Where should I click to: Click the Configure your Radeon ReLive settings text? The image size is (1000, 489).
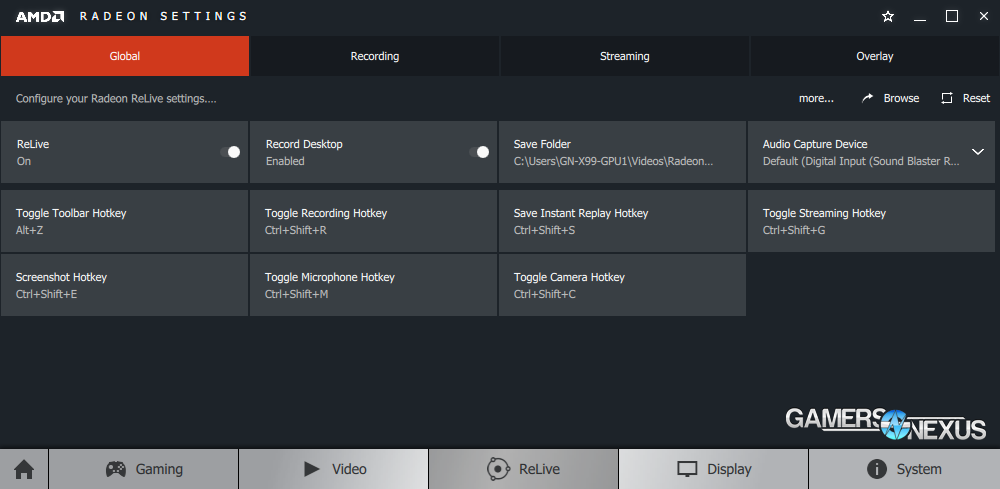tap(116, 99)
